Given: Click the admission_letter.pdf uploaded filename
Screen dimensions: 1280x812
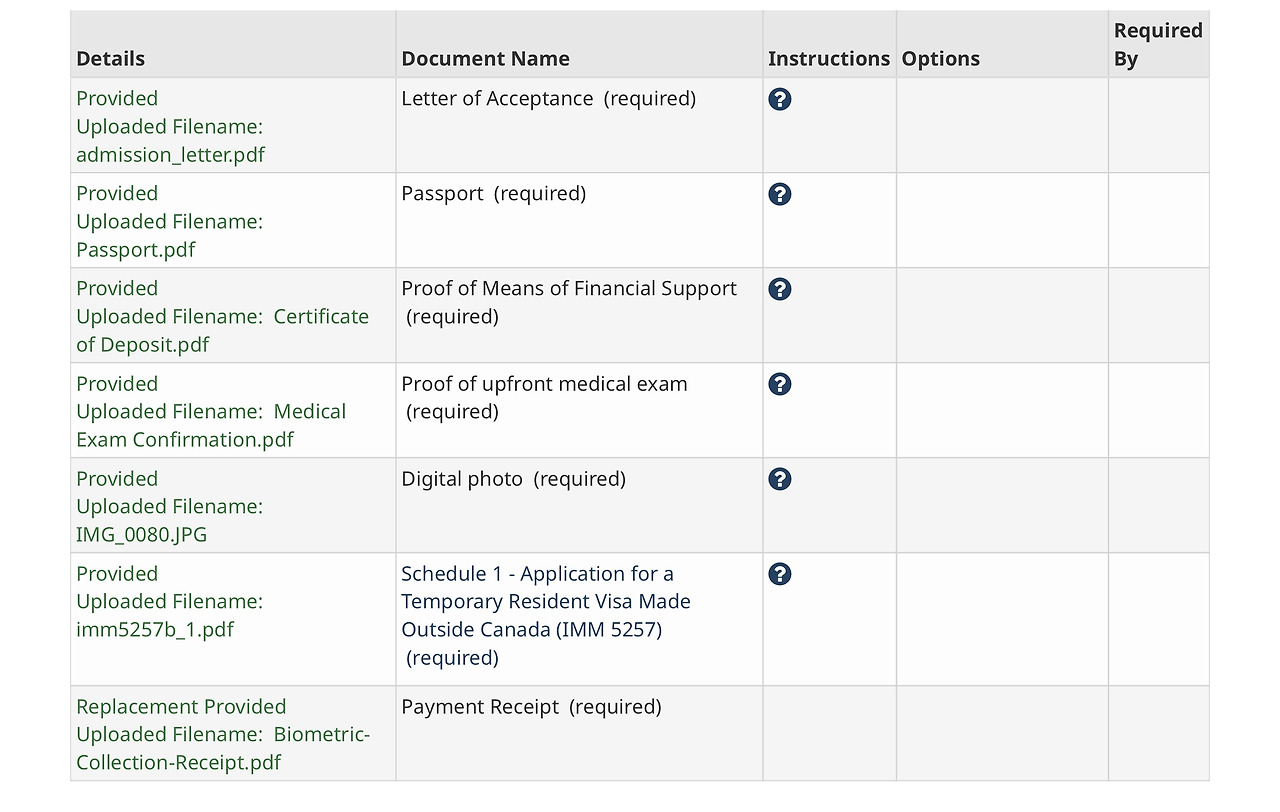Looking at the screenshot, I should pos(170,155).
